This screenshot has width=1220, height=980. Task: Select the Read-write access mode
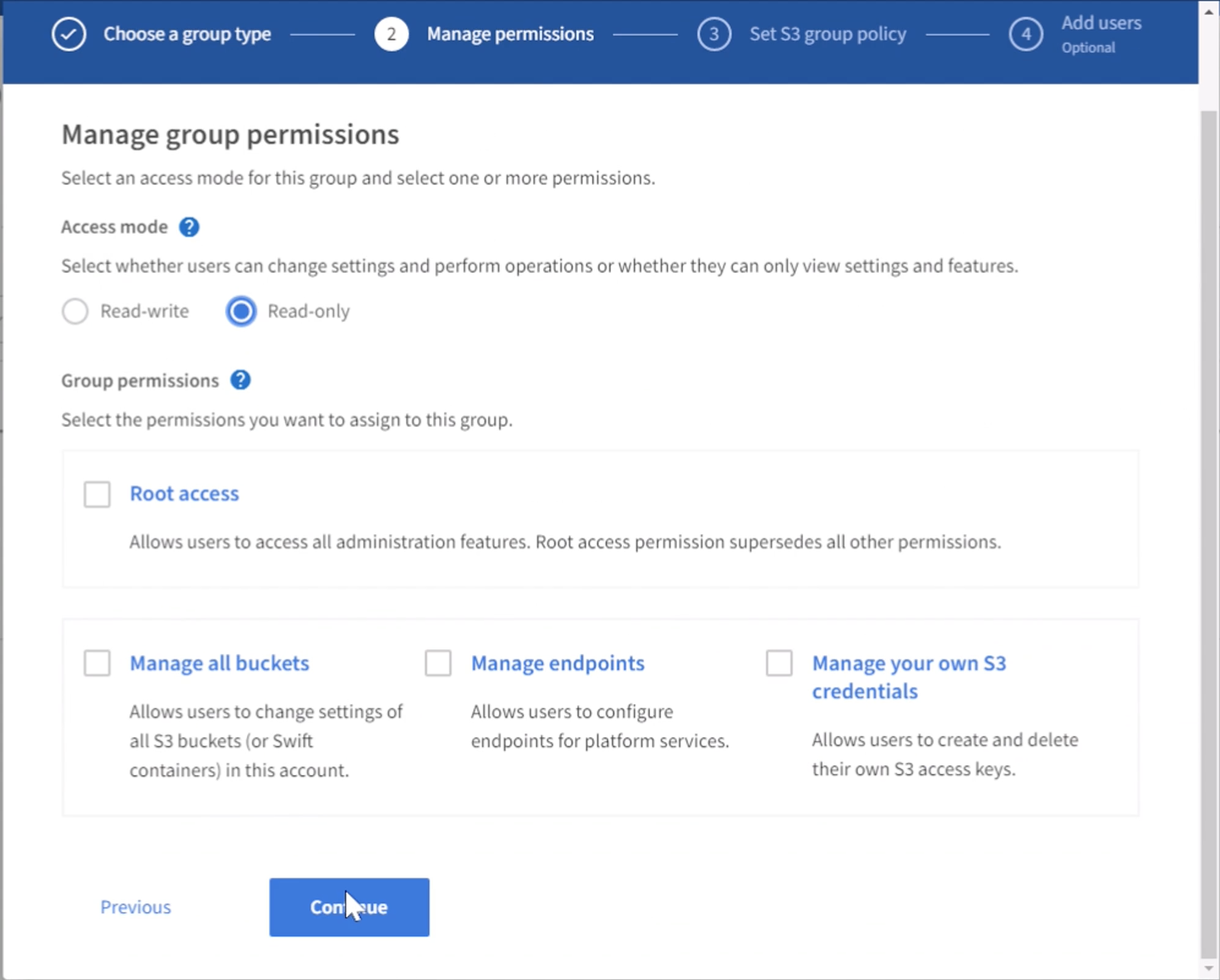75,311
